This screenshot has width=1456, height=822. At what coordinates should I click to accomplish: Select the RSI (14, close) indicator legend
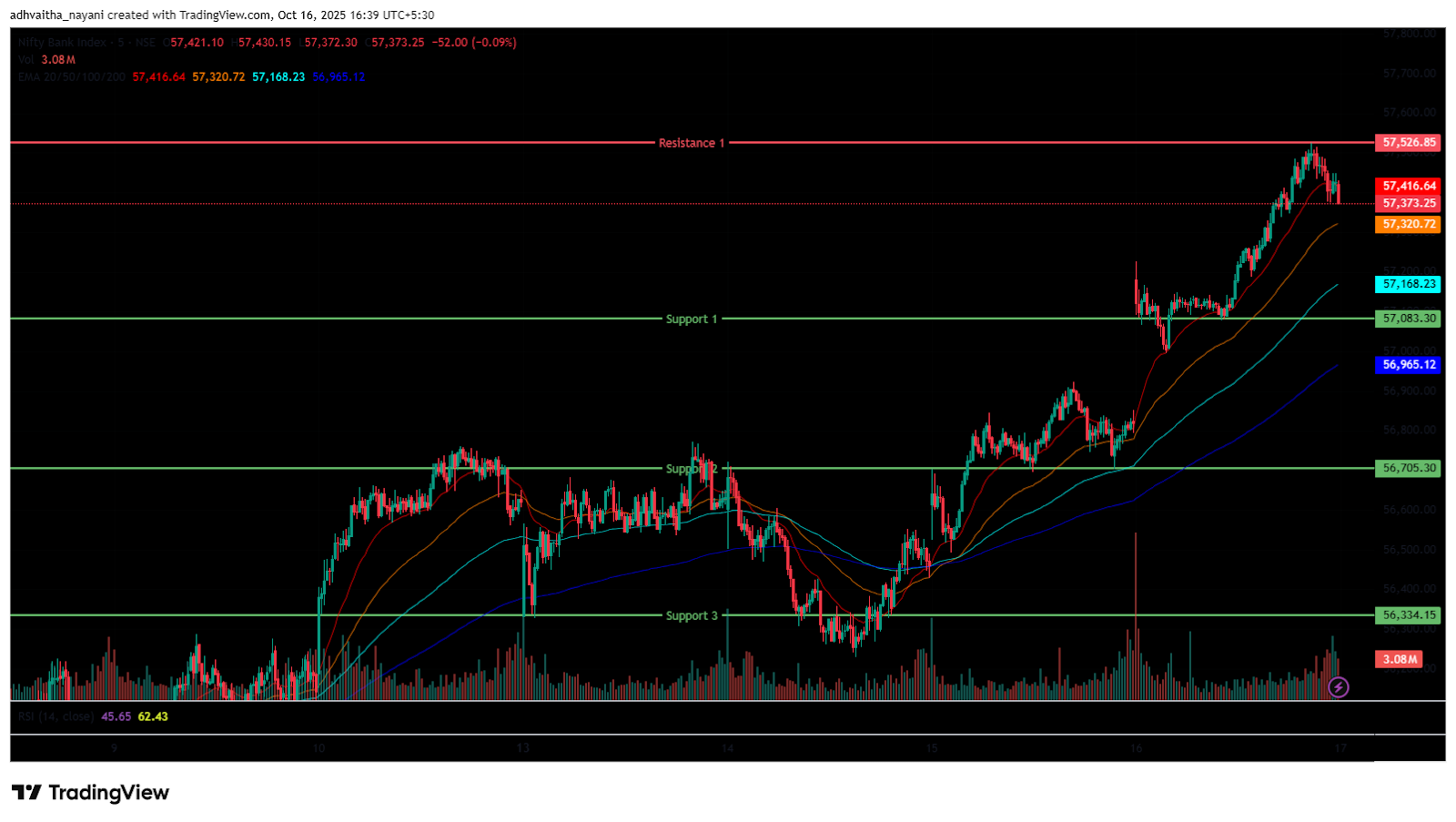point(56,716)
